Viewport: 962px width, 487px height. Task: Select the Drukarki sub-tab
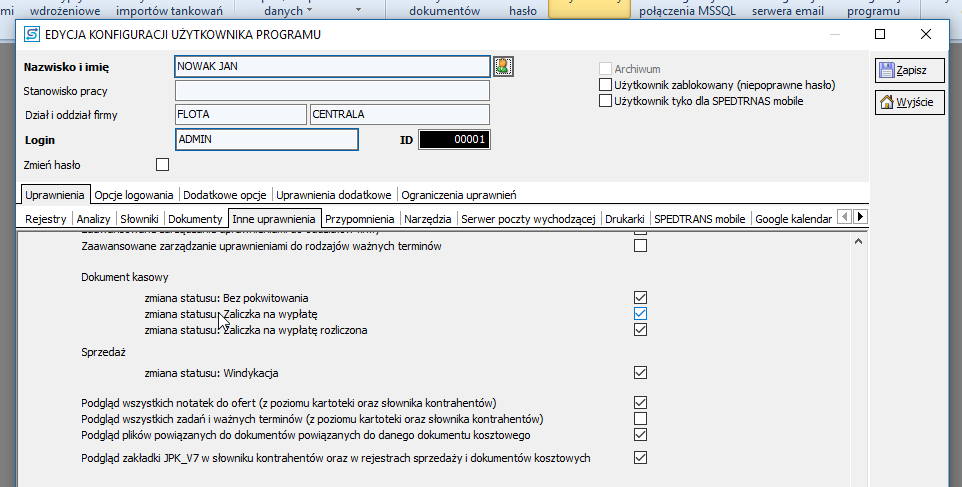625,219
